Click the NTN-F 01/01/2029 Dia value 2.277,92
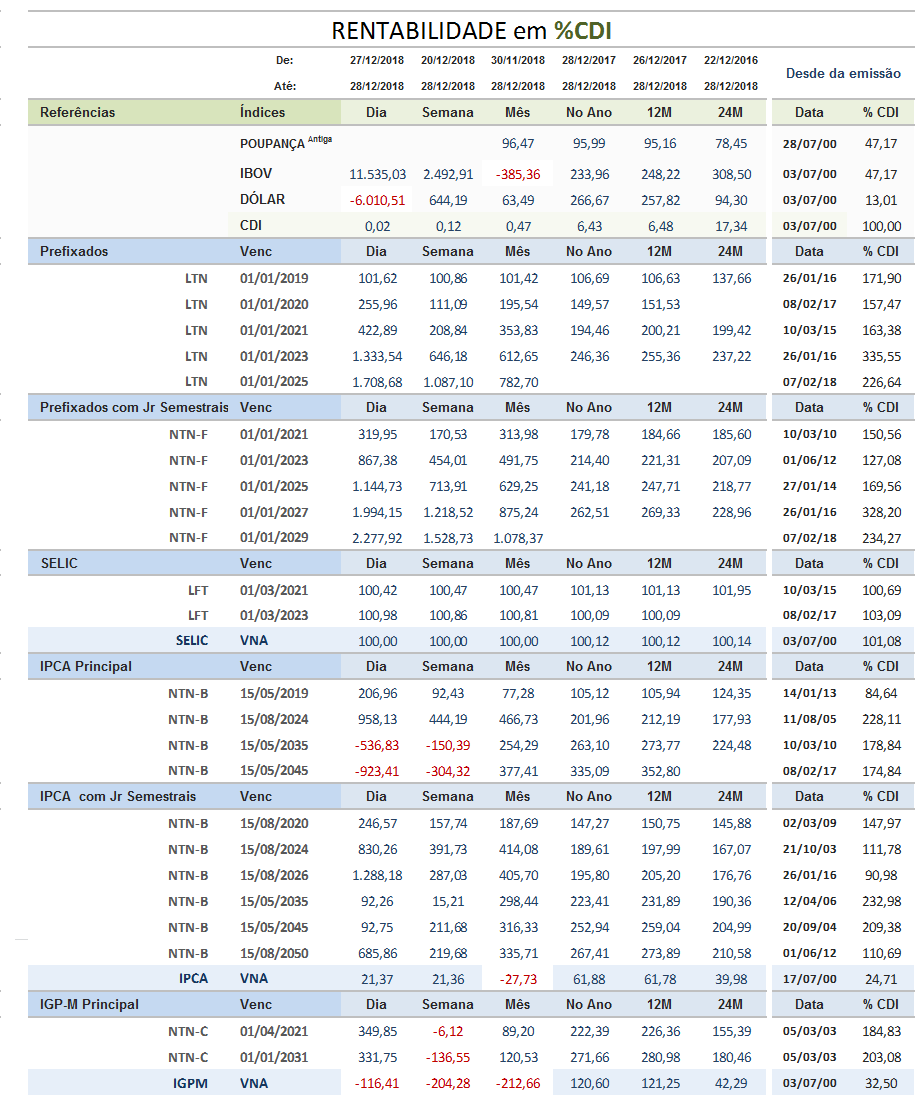Screen dimensions: 921x1107 [x=378, y=539]
